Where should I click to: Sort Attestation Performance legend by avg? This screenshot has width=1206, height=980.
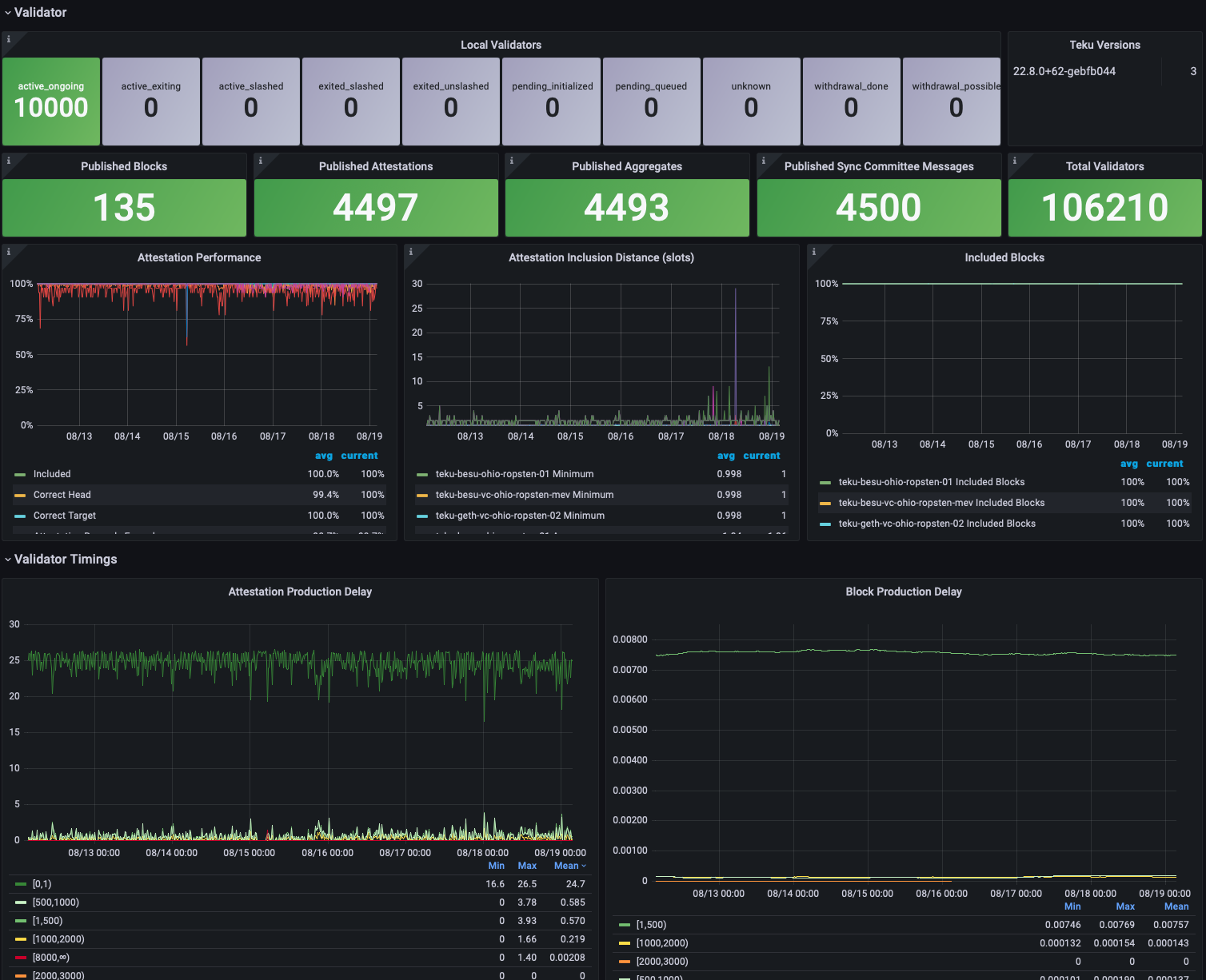tap(323, 456)
